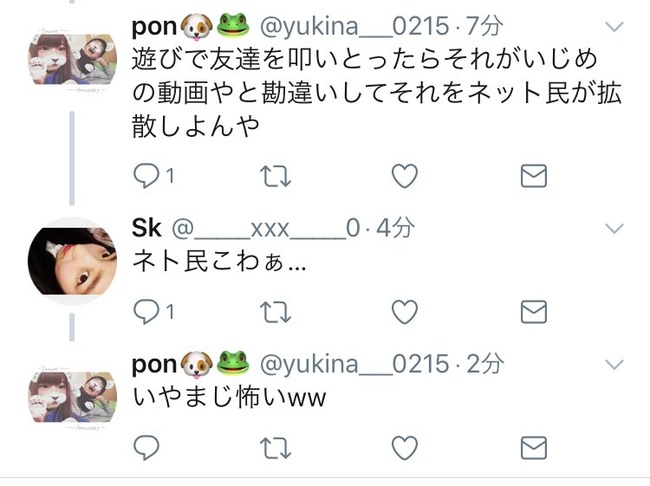Viewport: 650px width, 486px height.
Task: Like Sk's tweet posted 4分 ago
Action: click(x=405, y=312)
